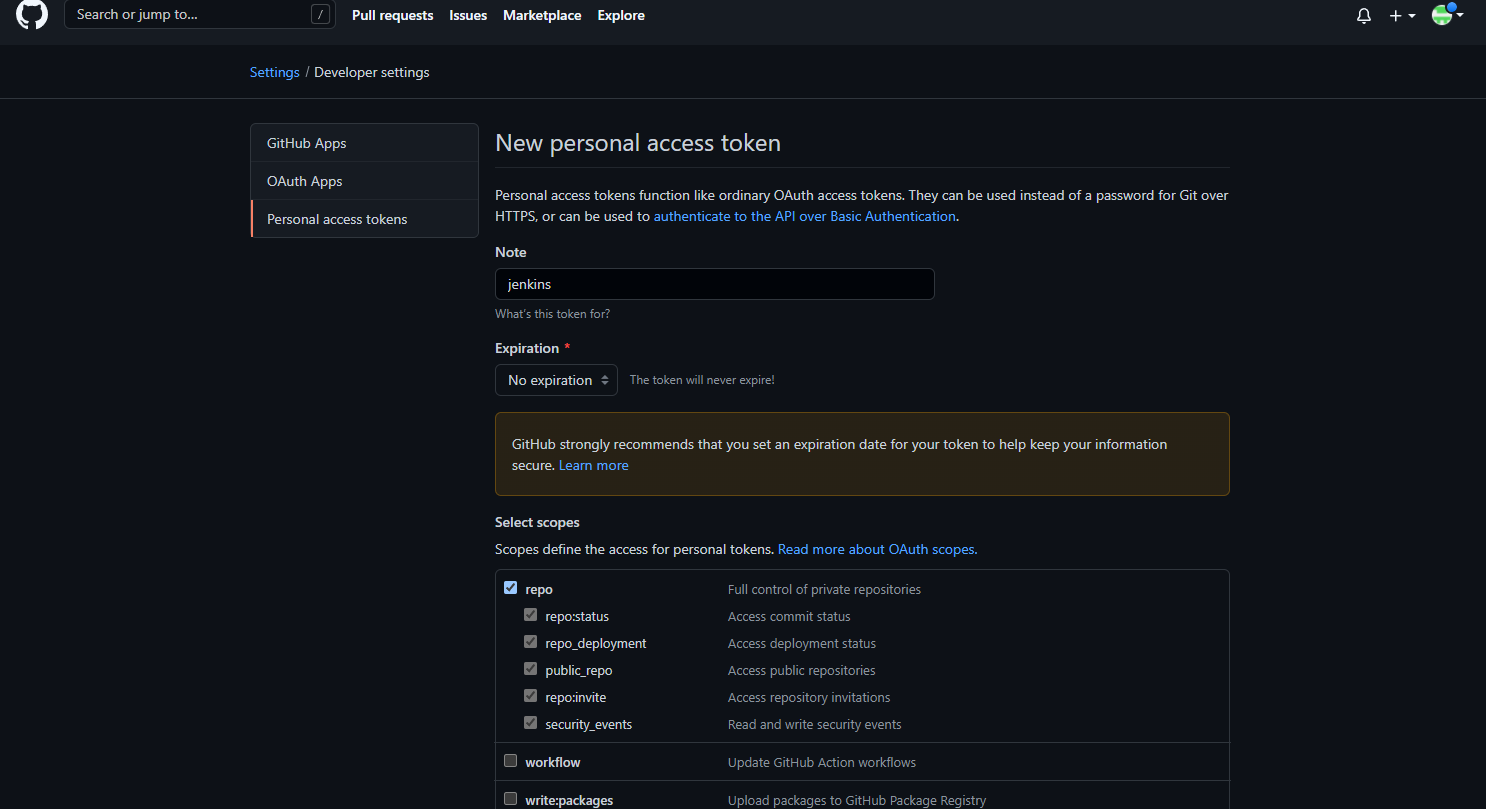The image size is (1486, 809).
Task: Click 'Access public repositories' description
Action: coord(802,670)
